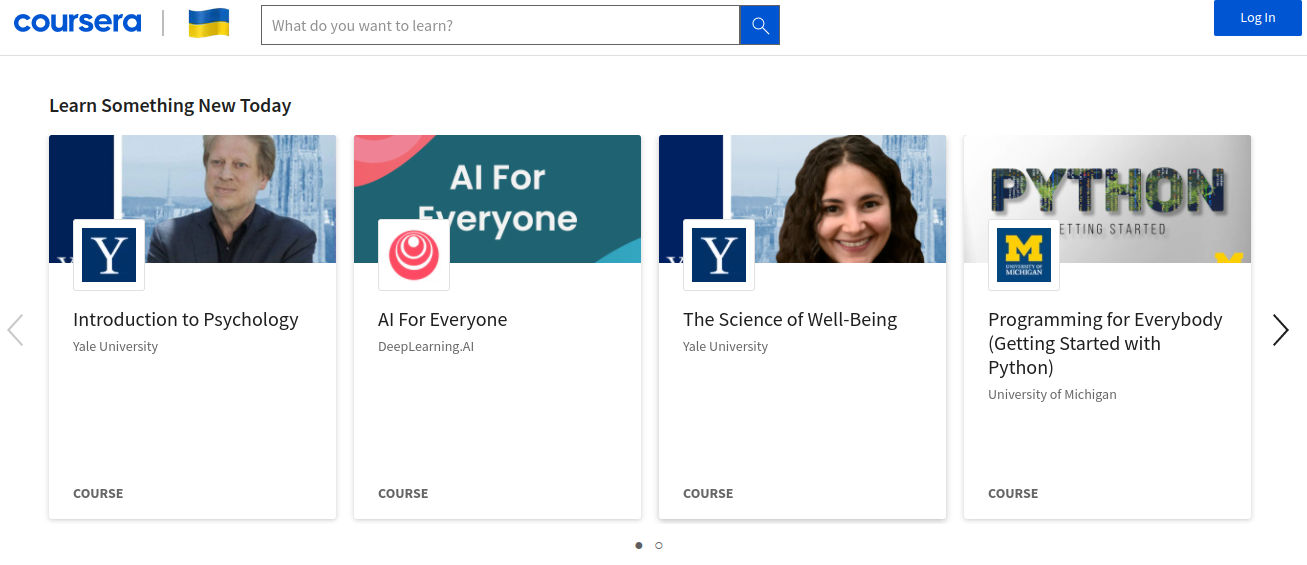Screen dimensions: 1307x565
Task: Open the Introduction to Psychology course title
Action: 186,320
